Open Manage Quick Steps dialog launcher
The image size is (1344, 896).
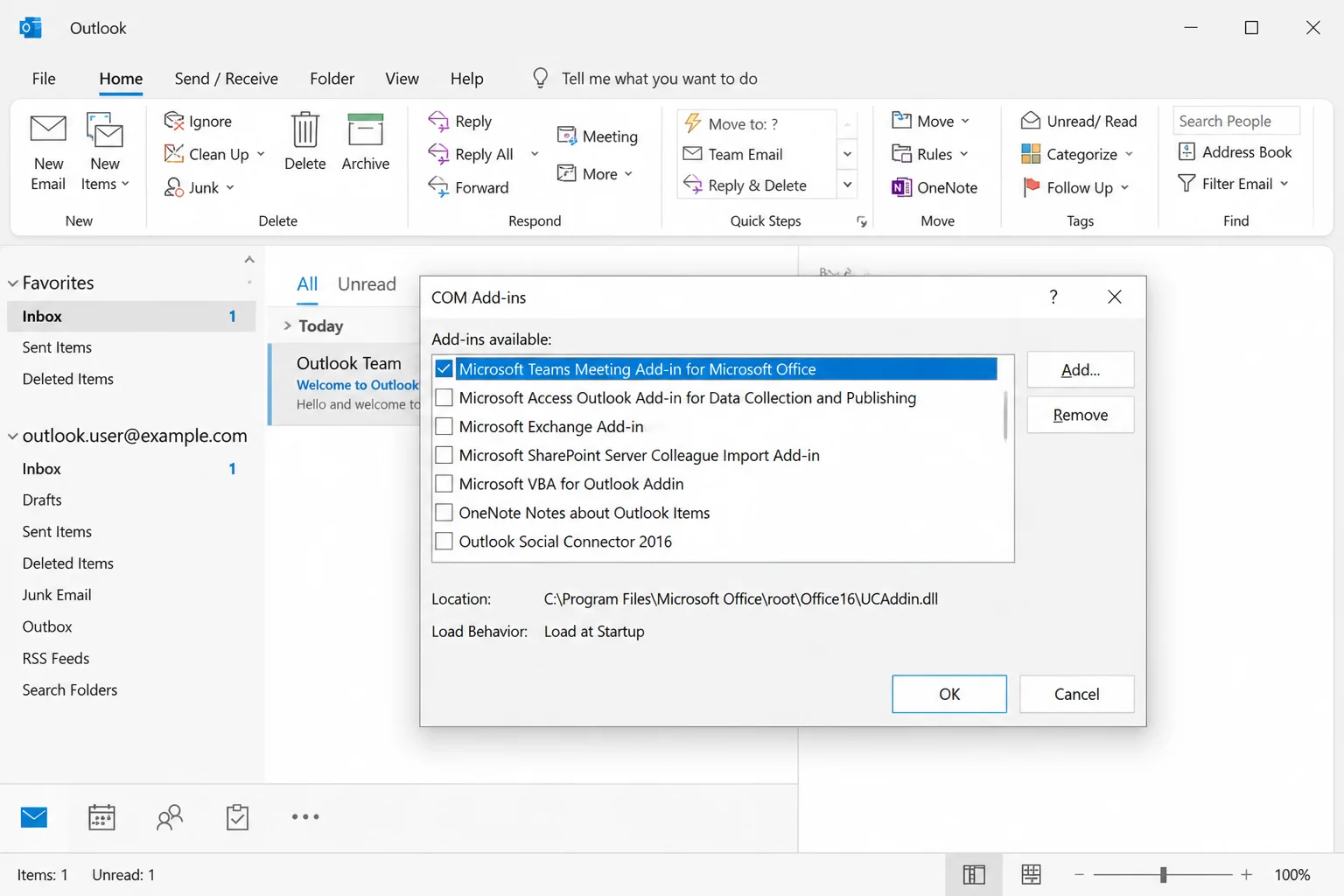(862, 221)
